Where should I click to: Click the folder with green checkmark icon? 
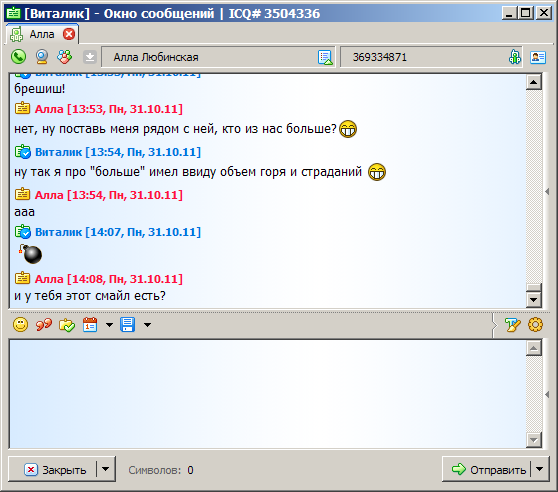pyautogui.click(x=67, y=325)
